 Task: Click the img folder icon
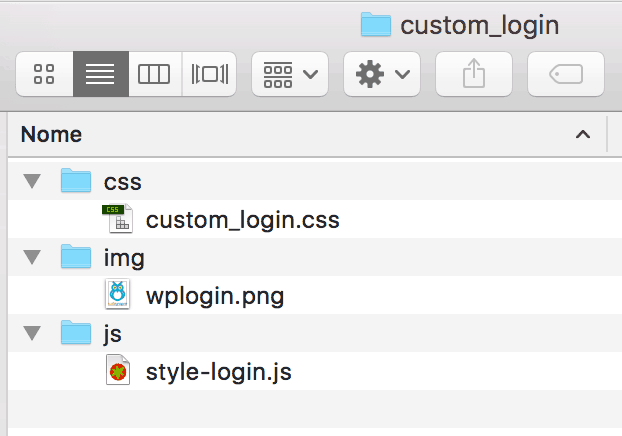pyautogui.click(x=76, y=257)
